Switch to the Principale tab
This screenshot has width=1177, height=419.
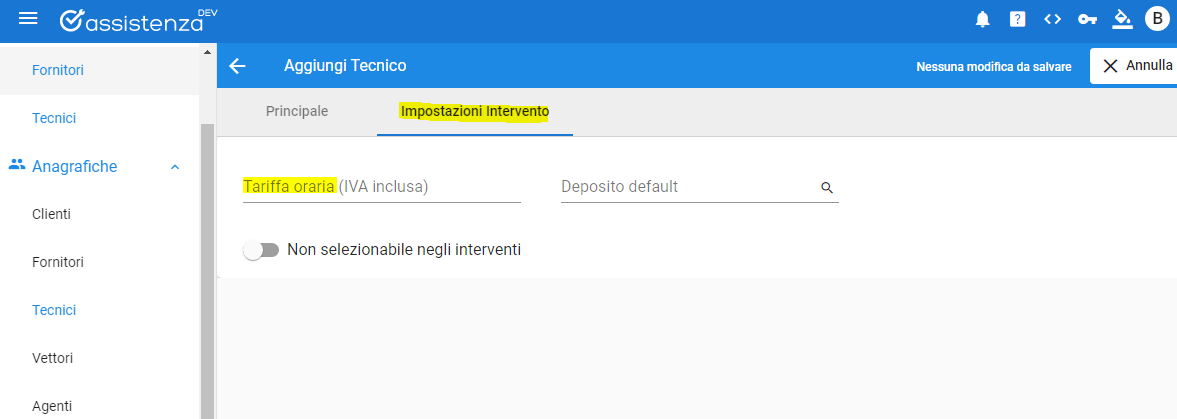click(x=297, y=111)
